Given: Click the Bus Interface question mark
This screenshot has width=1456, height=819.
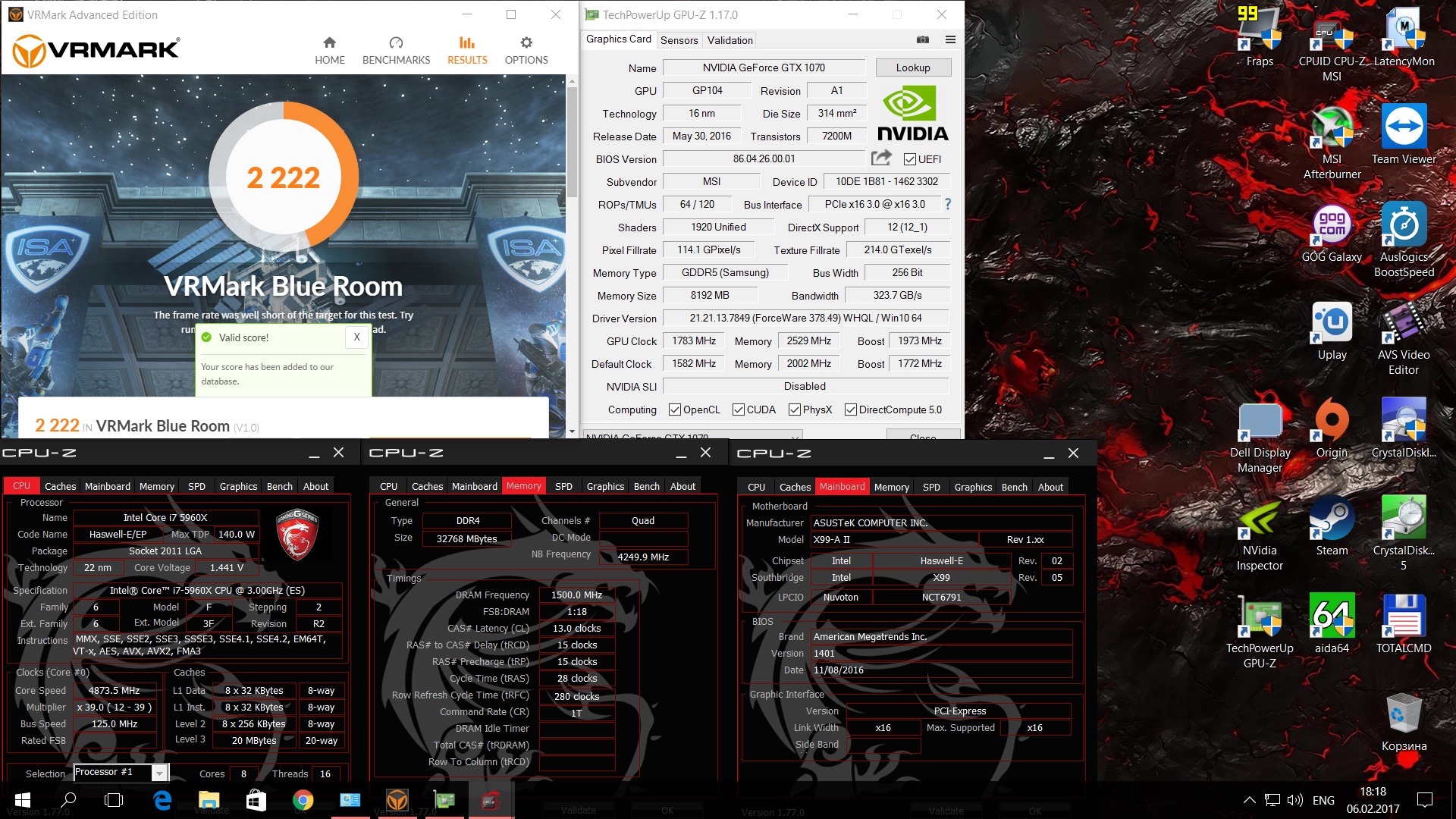Looking at the screenshot, I should [948, 204].
